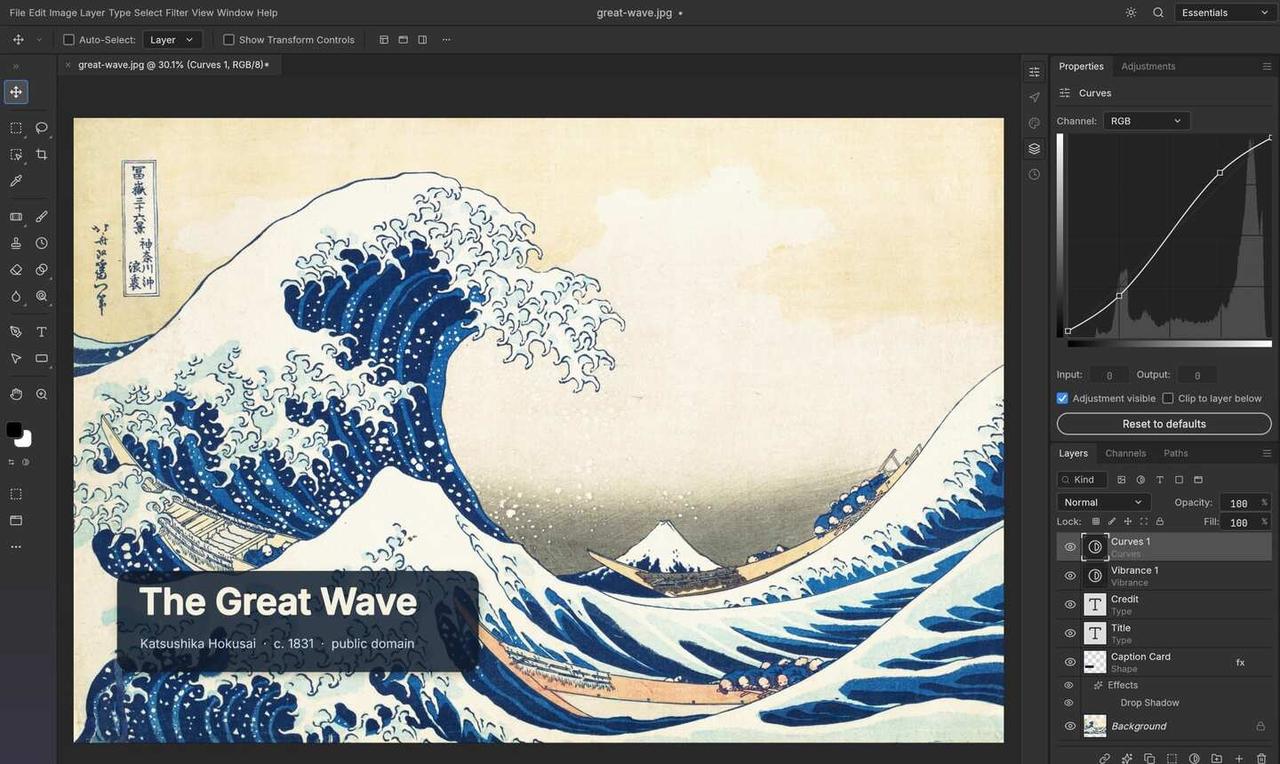Select the Brush tool
Screen dimensions: 1280x764
42,216
